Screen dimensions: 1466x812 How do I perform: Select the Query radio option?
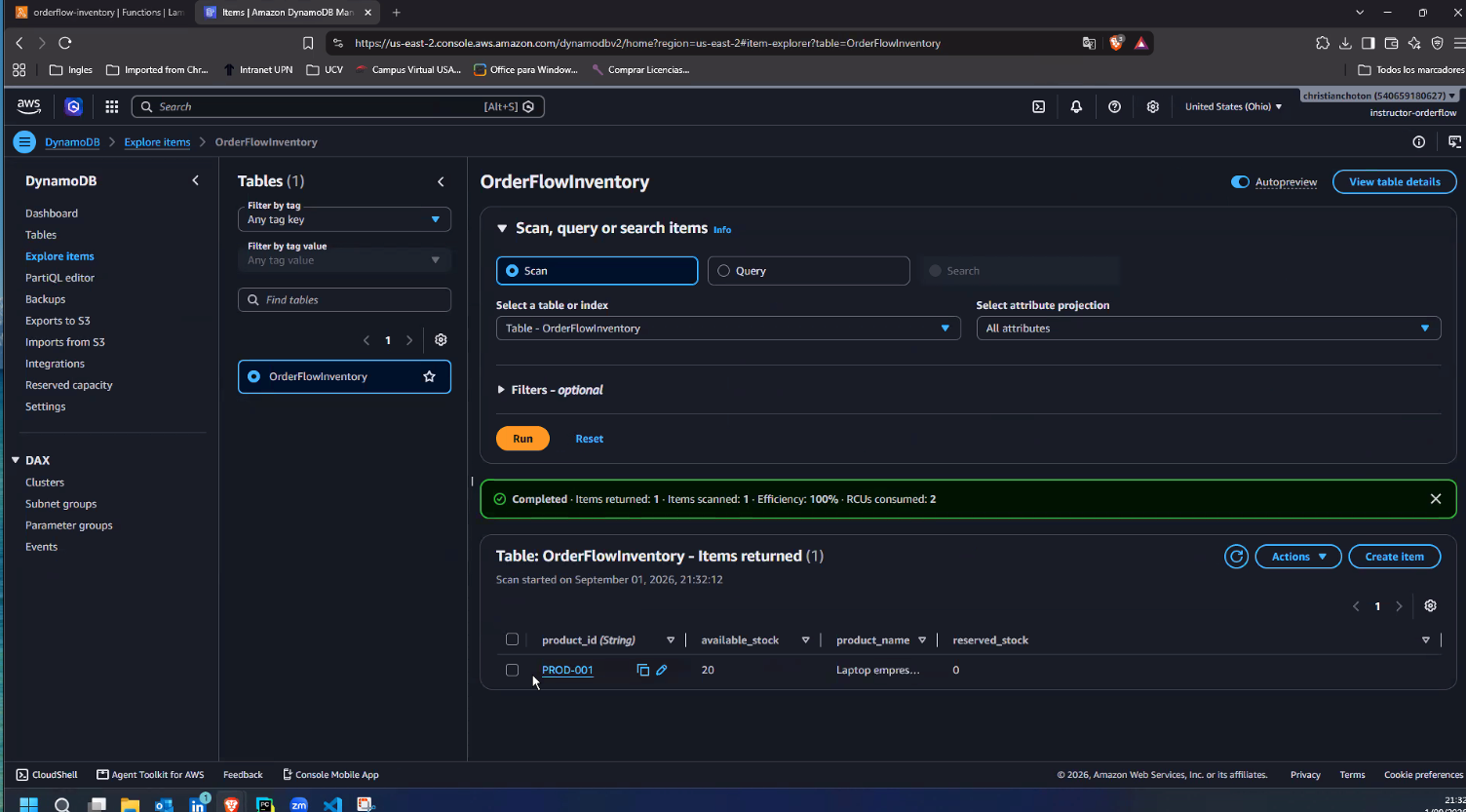[x=808, y=271]
